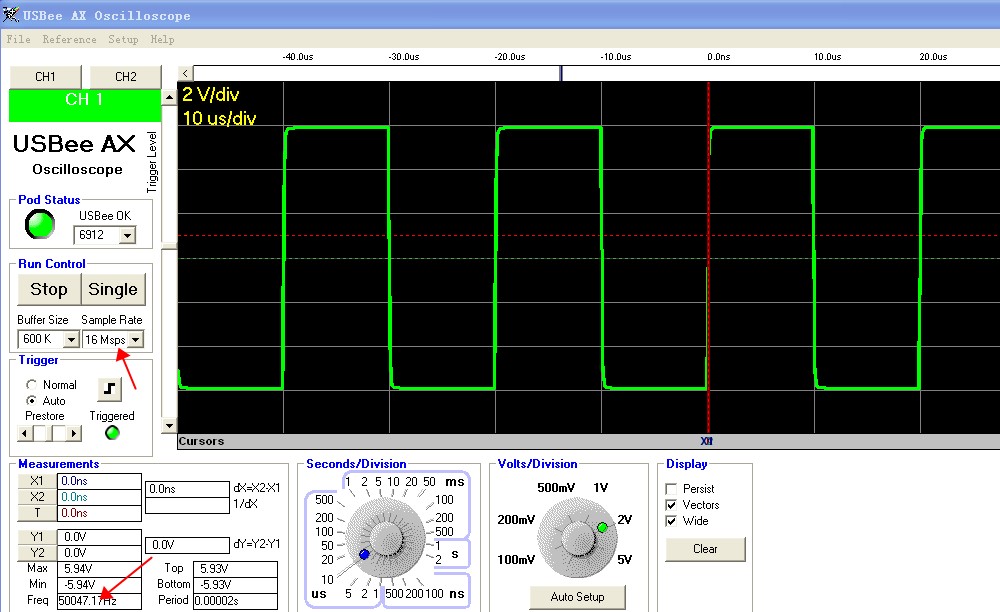Click the Prestore right arrow
This screenshot has width=1000, height=612.
tap(74, 434)
